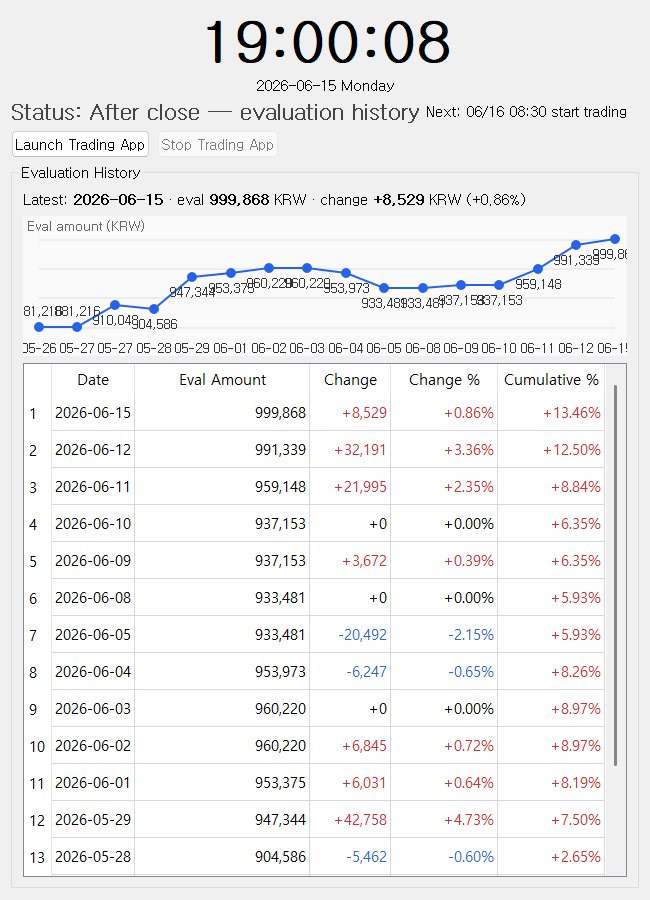Select date cell 2026-06-02
This screenshot has height=900, width=650.
pyautogui.click(x=93, y=746)
